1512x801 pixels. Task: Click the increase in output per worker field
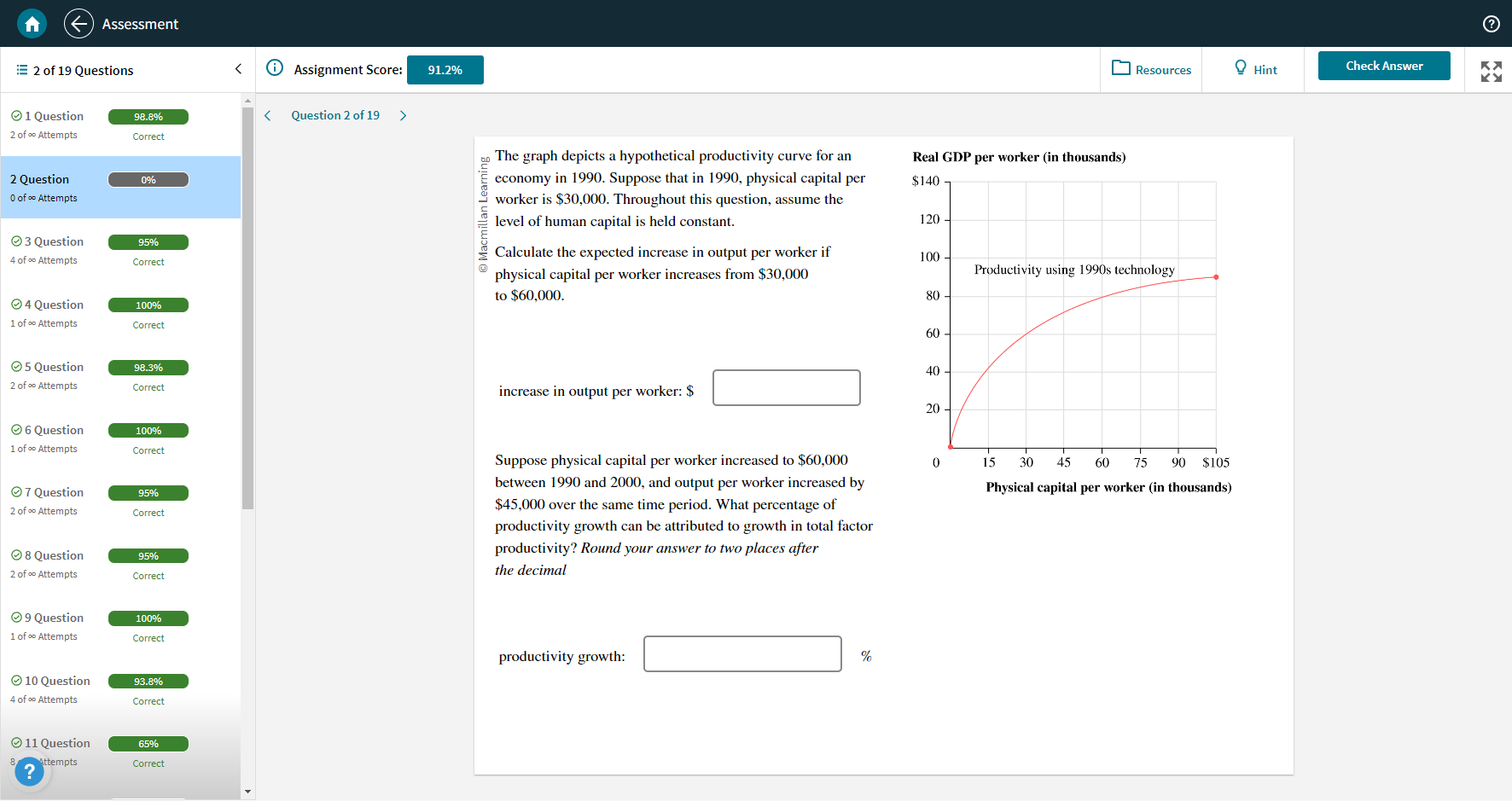point(787,388)
